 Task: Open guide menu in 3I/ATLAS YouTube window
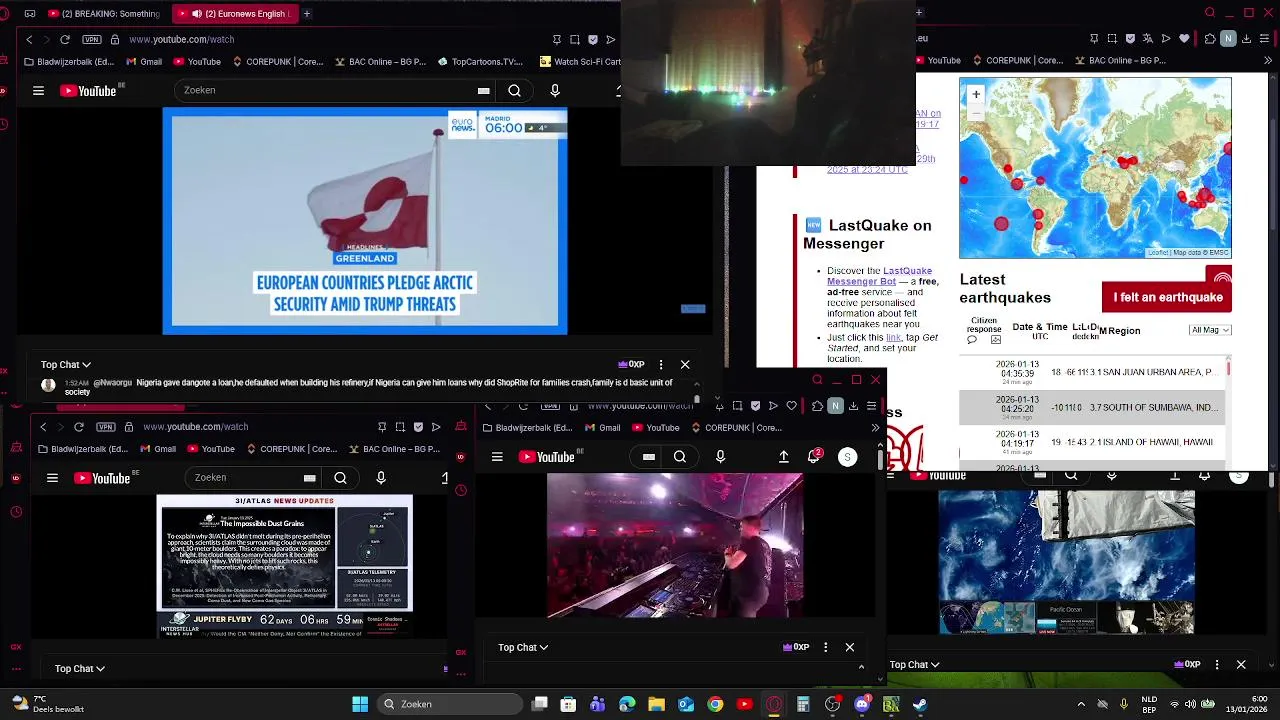(52, 478)
